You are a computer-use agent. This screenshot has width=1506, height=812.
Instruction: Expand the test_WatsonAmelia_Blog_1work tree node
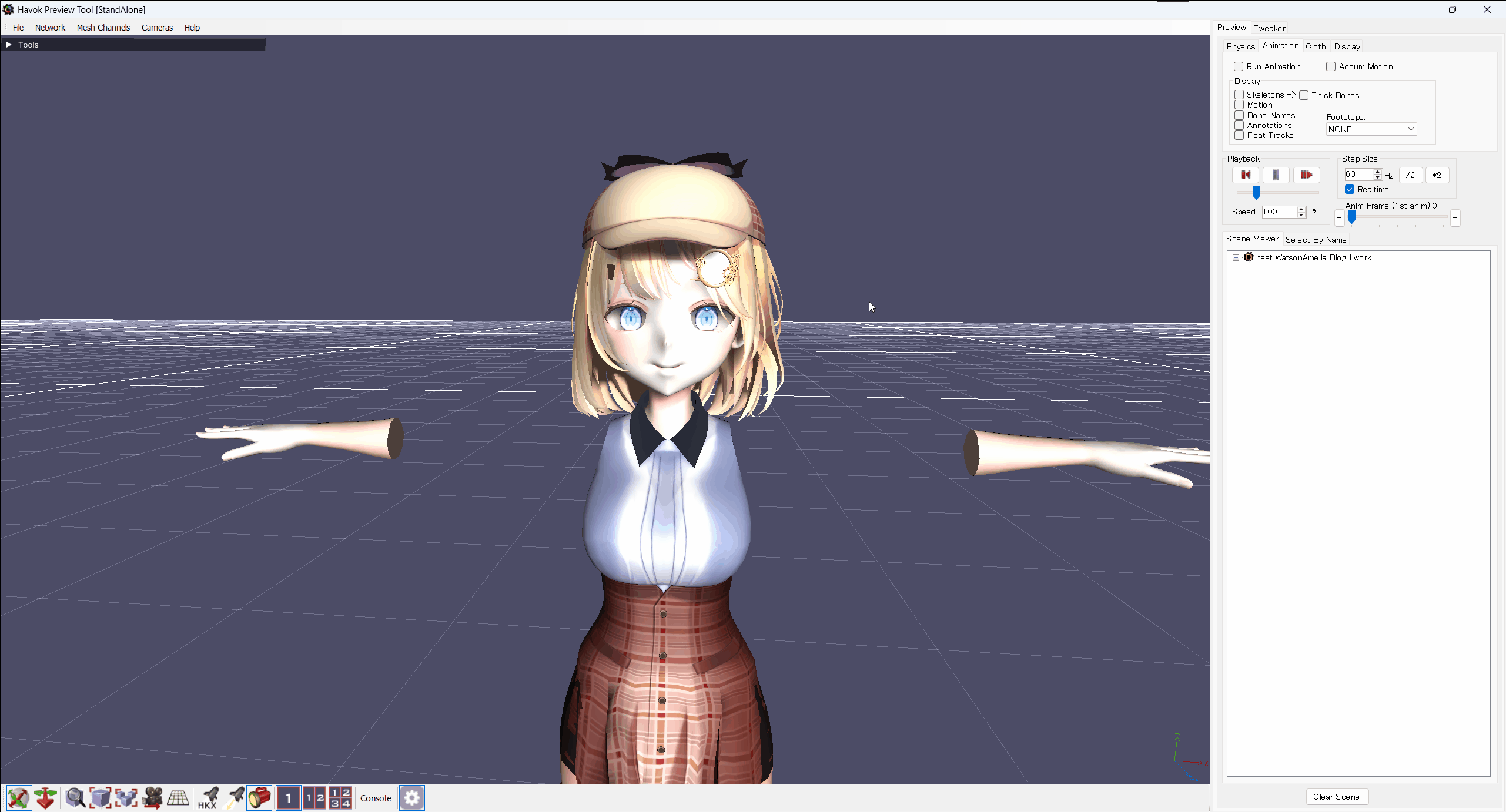pyautogui.click(x=1236, y=257)
